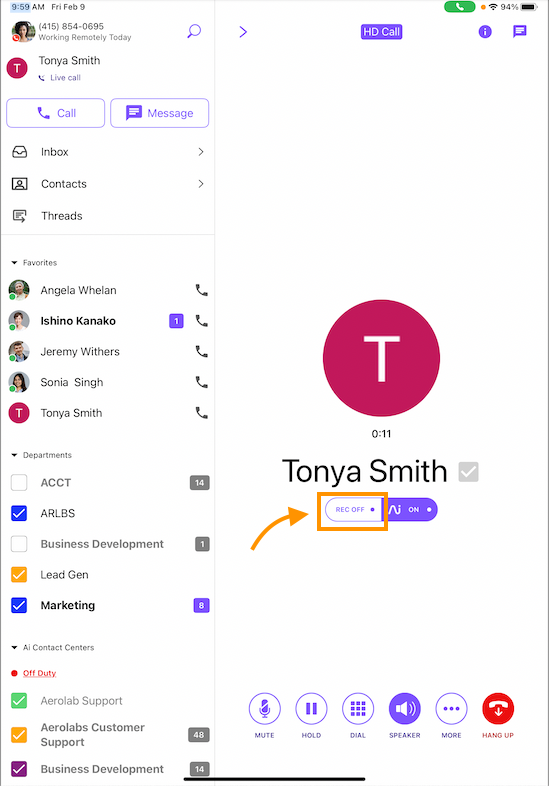This screenshot has height=786, width=549.
Task: Open the dial keypad
Action: pyautogui.click(x=357, y=708)
